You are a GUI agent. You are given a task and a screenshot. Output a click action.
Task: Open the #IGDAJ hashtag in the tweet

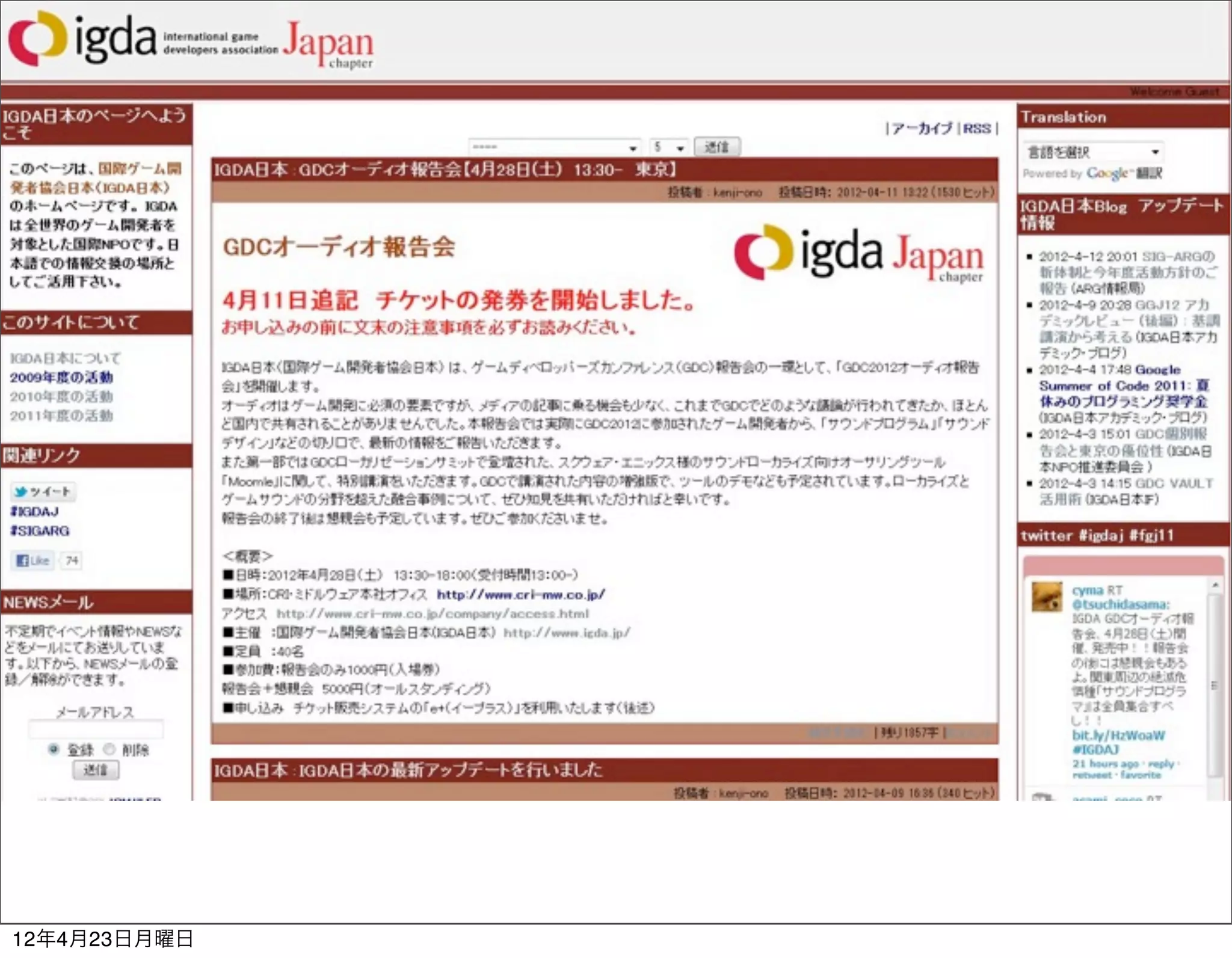(1095, 749)
